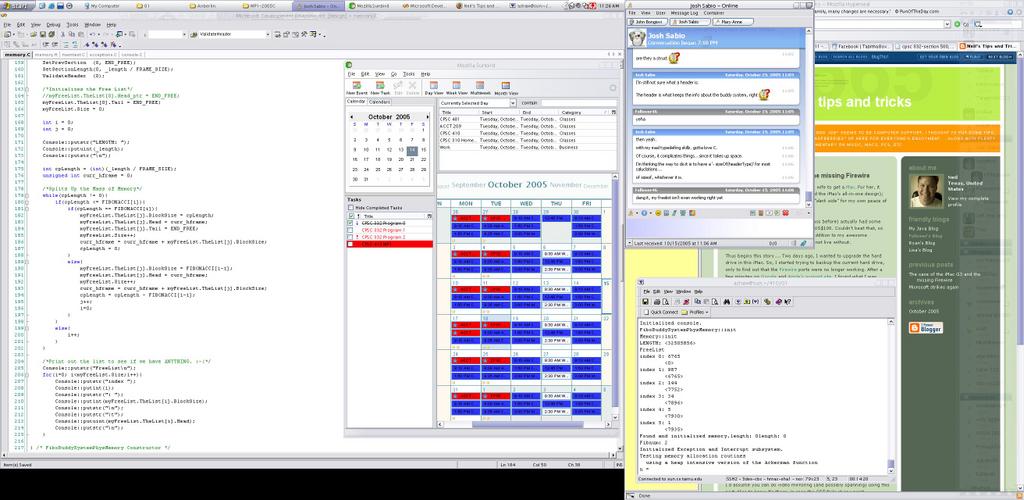
Task: Click the Blogger badge icon
Action: coord(925,328)
